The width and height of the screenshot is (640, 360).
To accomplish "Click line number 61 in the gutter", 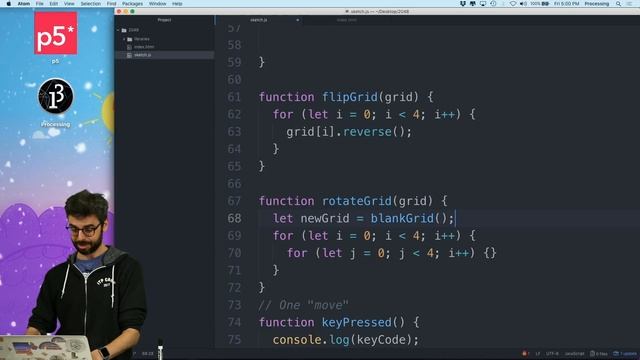I will 234,97.
